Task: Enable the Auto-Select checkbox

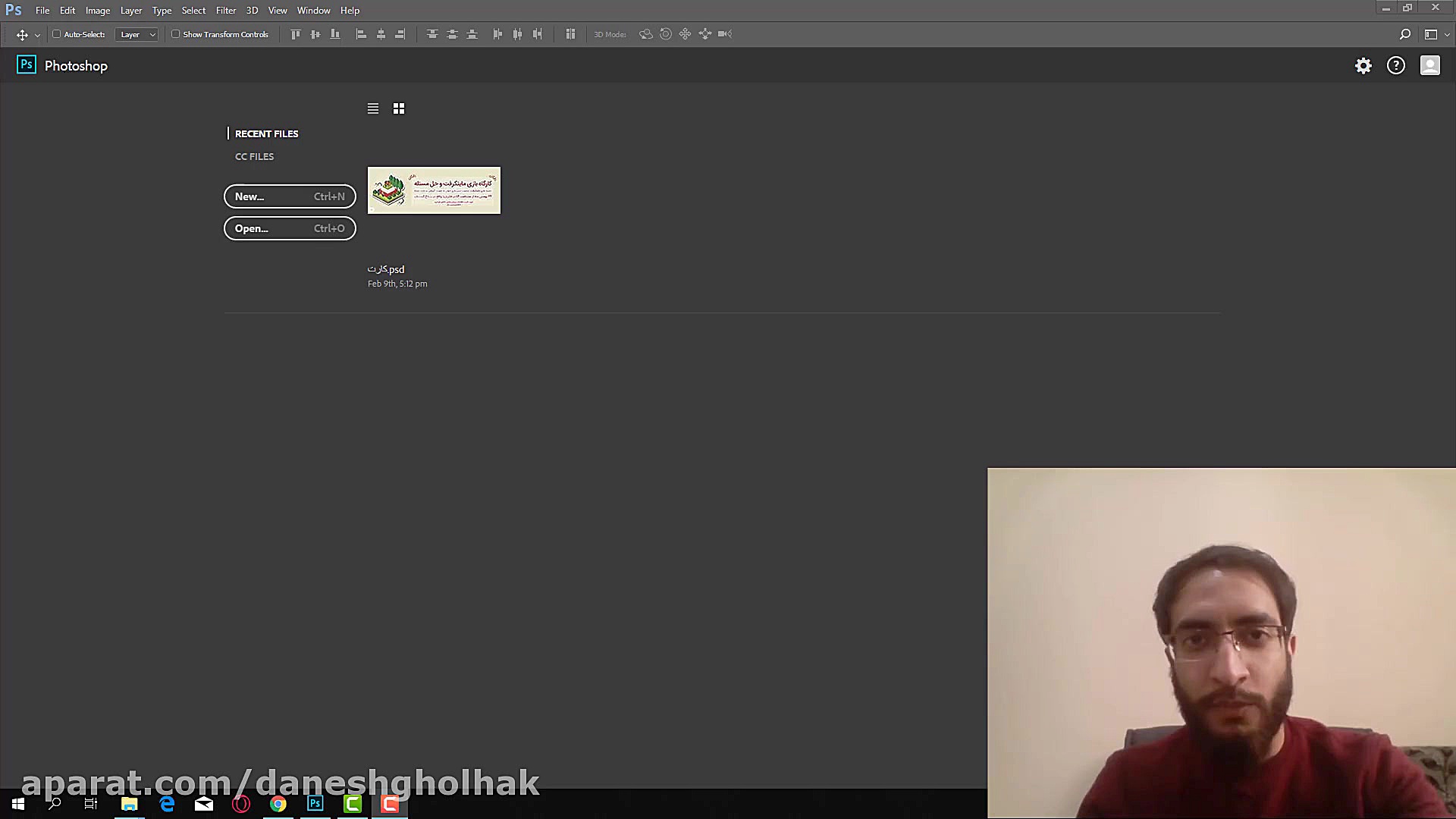Action: pos(57,34)
